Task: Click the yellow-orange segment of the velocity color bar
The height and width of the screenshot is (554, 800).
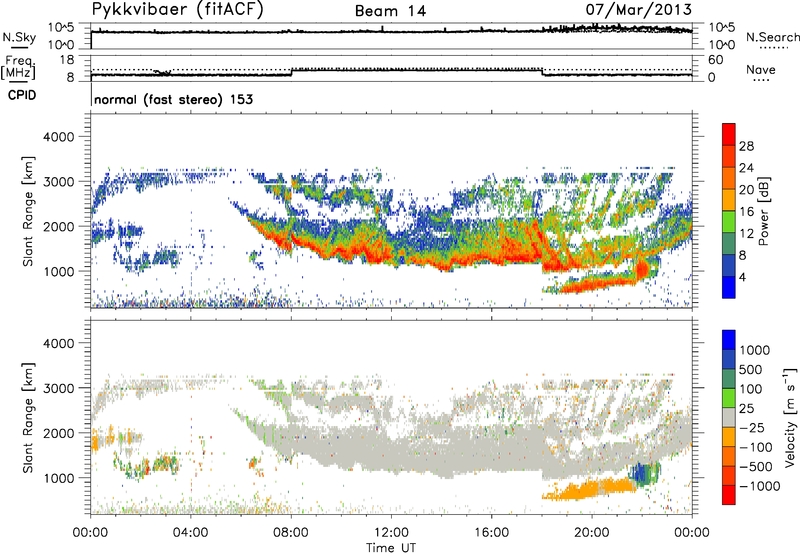Action: tap(729, 437)
